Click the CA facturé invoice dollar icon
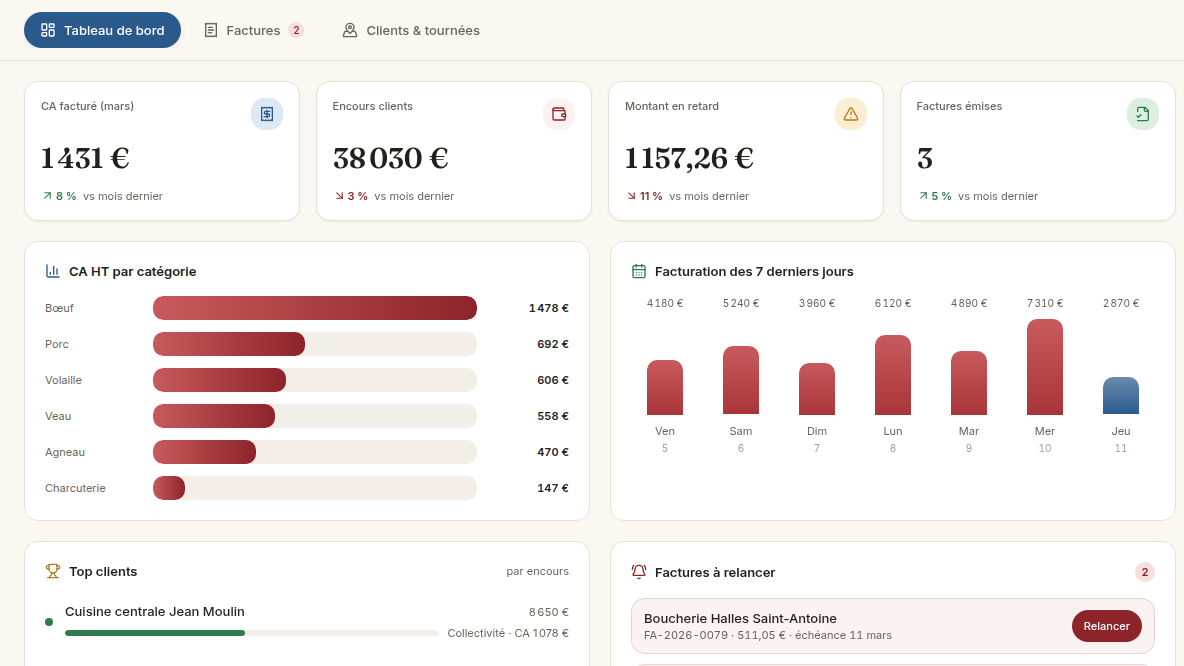Image resolution: width=1184 pixels, height=666 pixels. [x=267, y=114]
